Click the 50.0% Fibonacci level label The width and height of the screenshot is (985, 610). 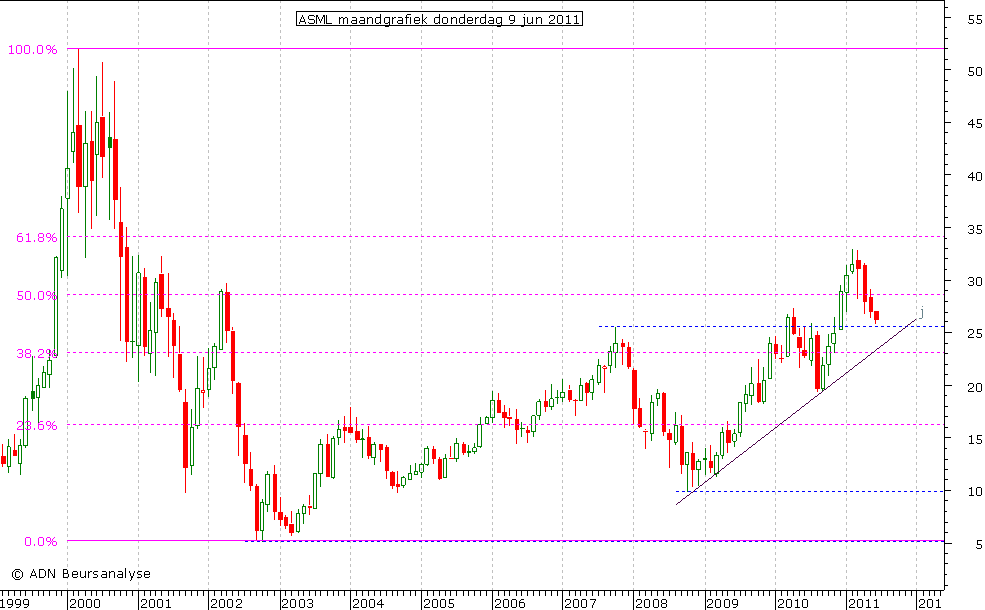[x=36, y=295]
